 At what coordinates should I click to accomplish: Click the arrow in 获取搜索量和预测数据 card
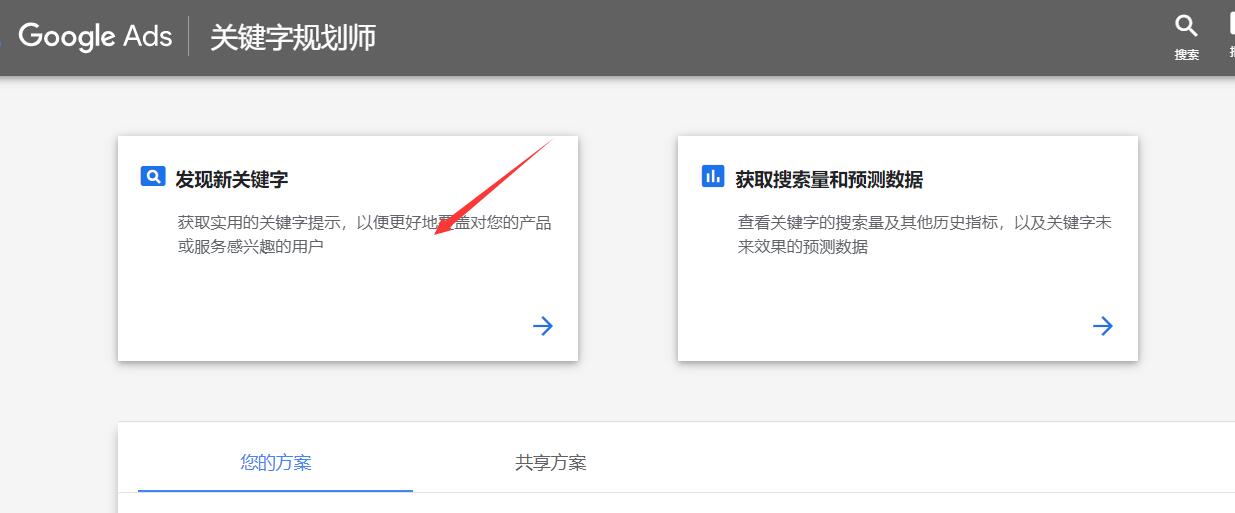coord(1103,326)
